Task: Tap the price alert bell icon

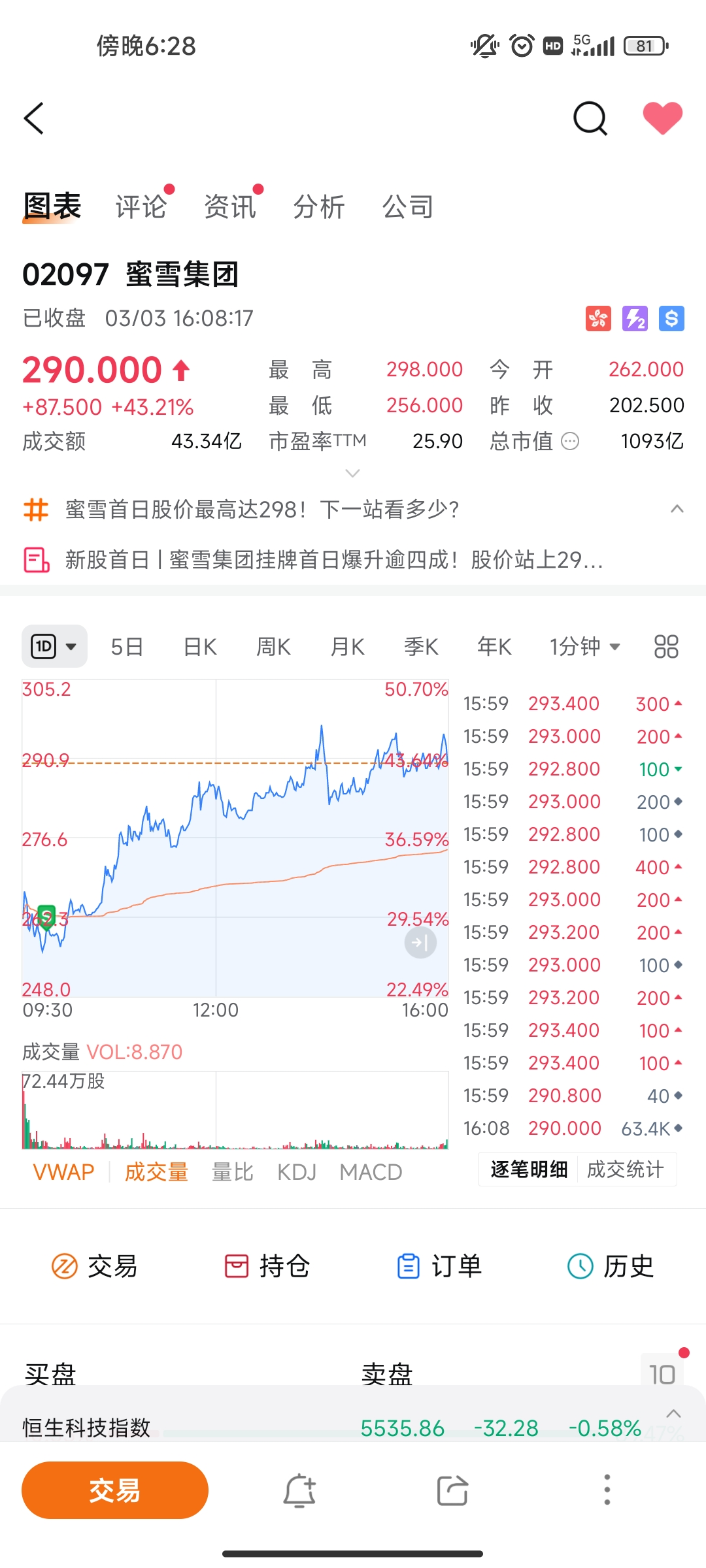Action: point(299,1490)
